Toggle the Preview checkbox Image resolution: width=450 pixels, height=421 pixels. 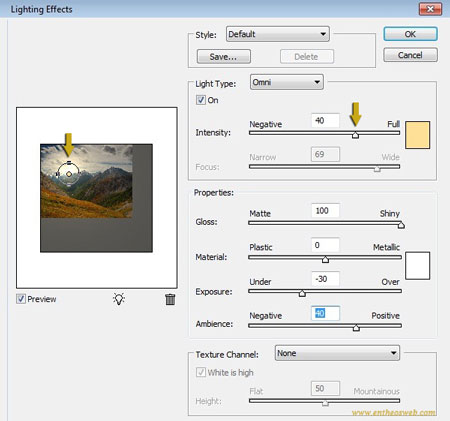click(x=21, y=299)
